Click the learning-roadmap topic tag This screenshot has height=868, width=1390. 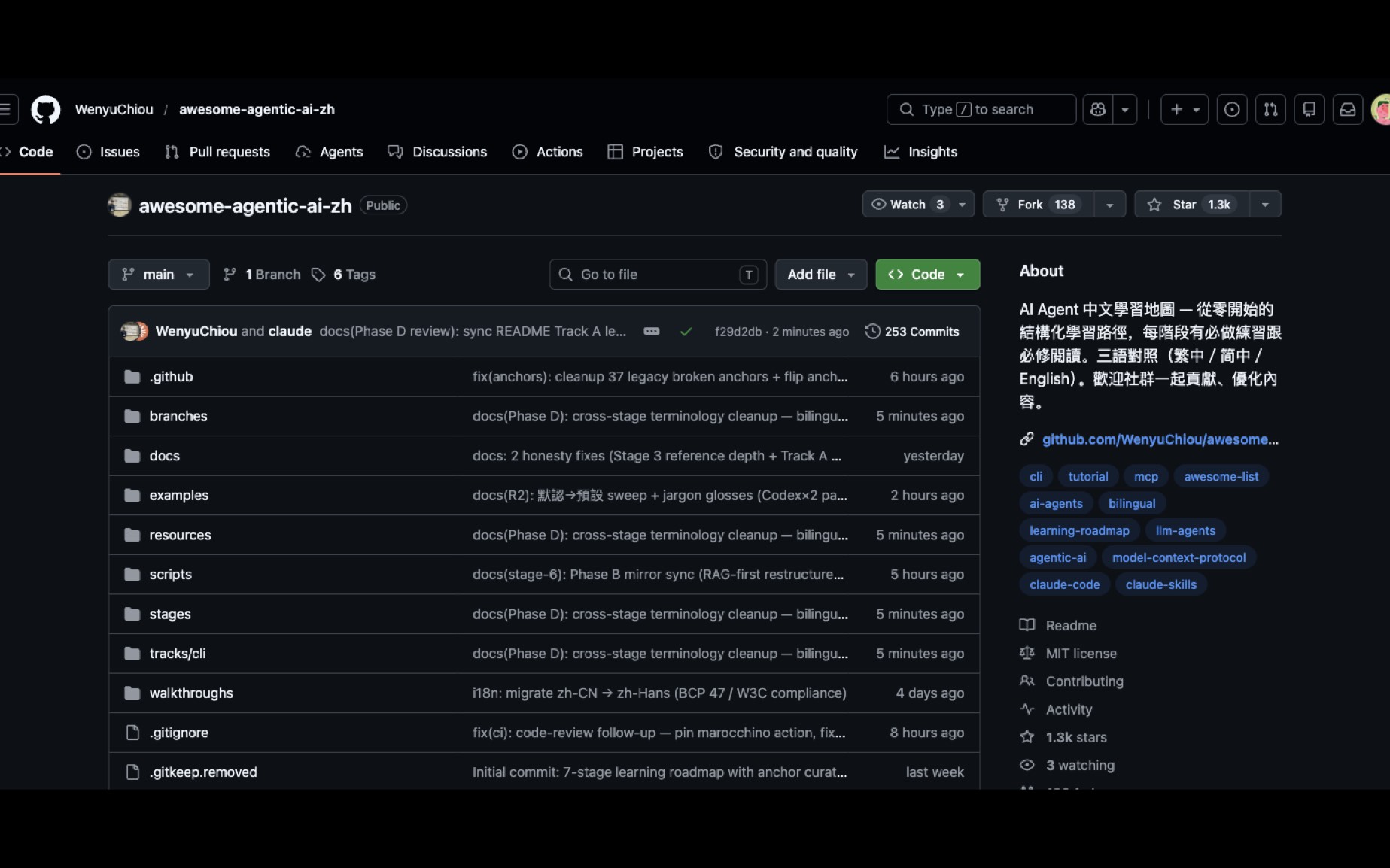1079,530
